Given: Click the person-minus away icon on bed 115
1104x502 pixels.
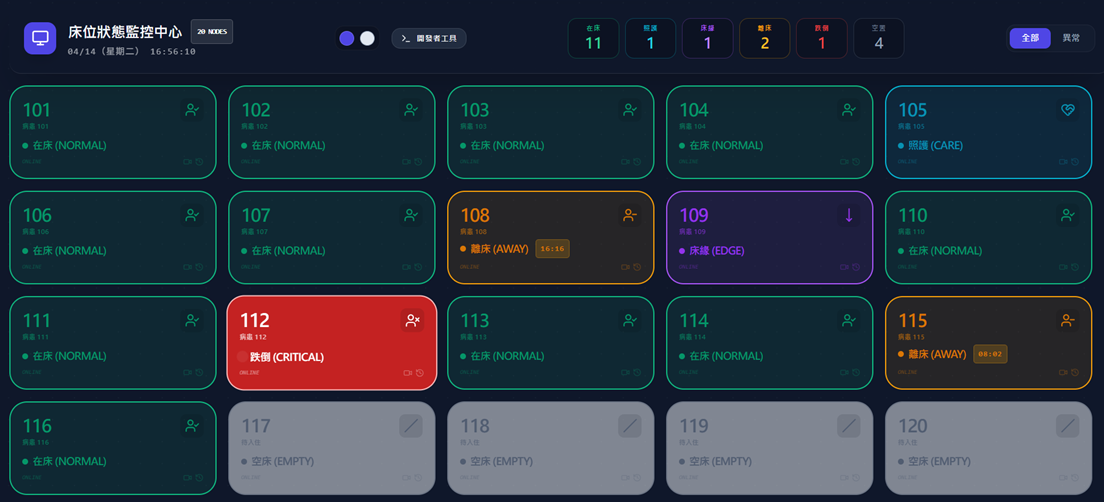Looking at the screenshot, I should pos(1067,320).
